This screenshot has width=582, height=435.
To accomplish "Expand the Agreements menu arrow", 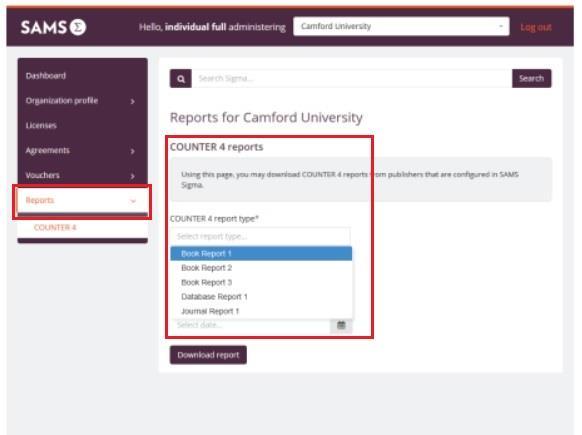I will pos(133,151).
